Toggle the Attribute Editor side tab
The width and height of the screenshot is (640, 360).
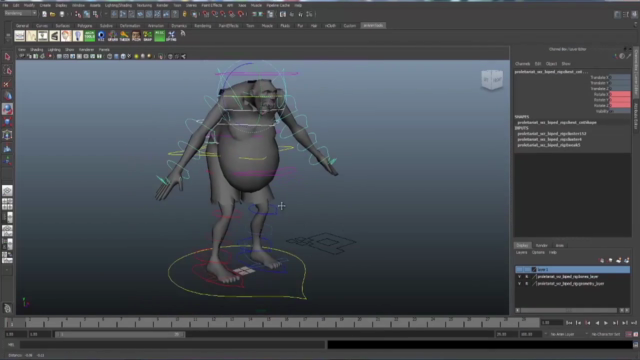[x=636, y=116]
